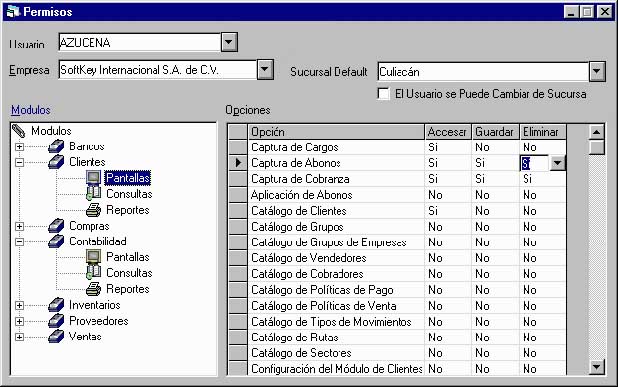The width and height of the screenshot is (618, 387).
Task: Click the Sucursal Default field Culiacán
Action: pos(483,72)
